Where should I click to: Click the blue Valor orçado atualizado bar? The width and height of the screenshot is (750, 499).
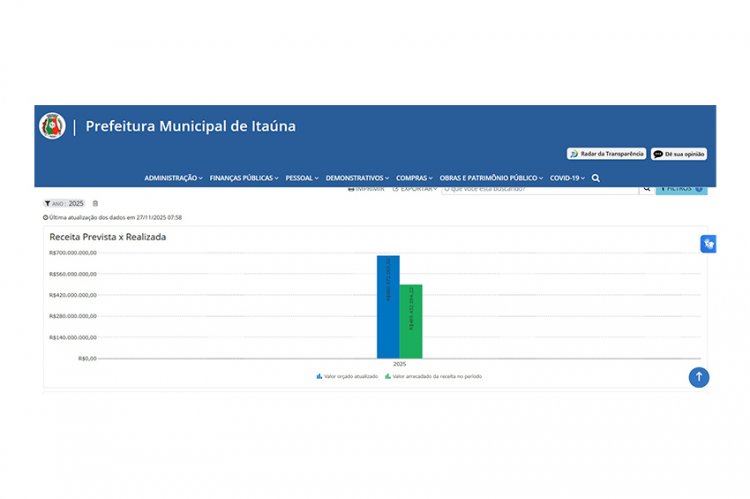pos(388,307)
